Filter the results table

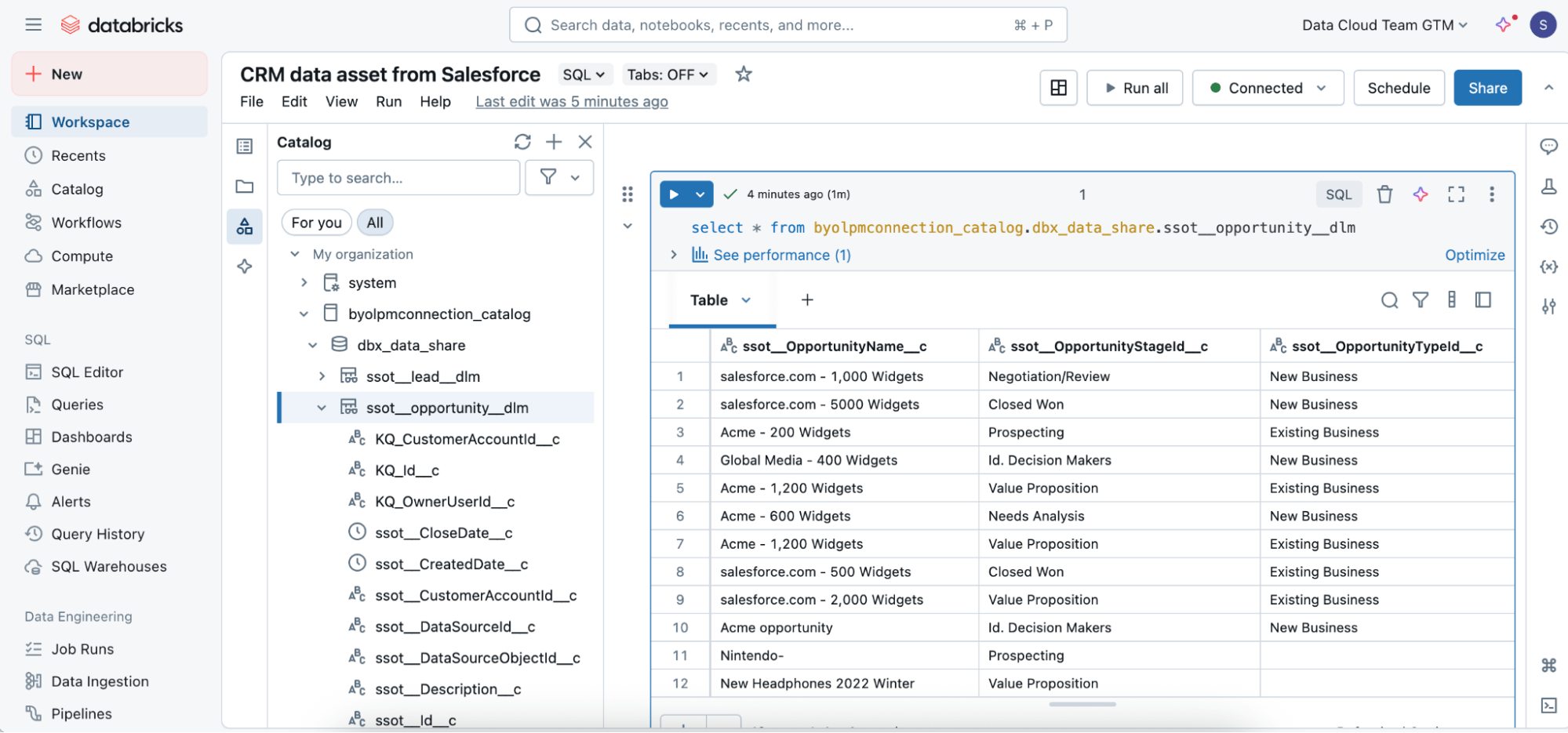click(1421, 300)
